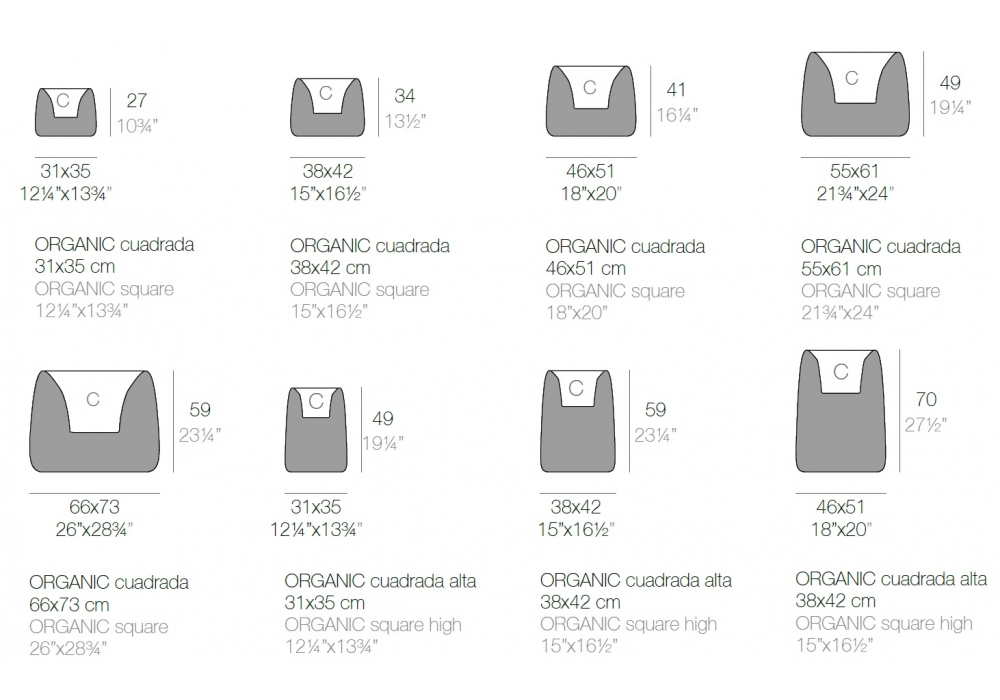This screenshot has height=700, width=1000.
Task: Click the 66x73 dimension directly under the planter
Action: (x=94, y=507)
